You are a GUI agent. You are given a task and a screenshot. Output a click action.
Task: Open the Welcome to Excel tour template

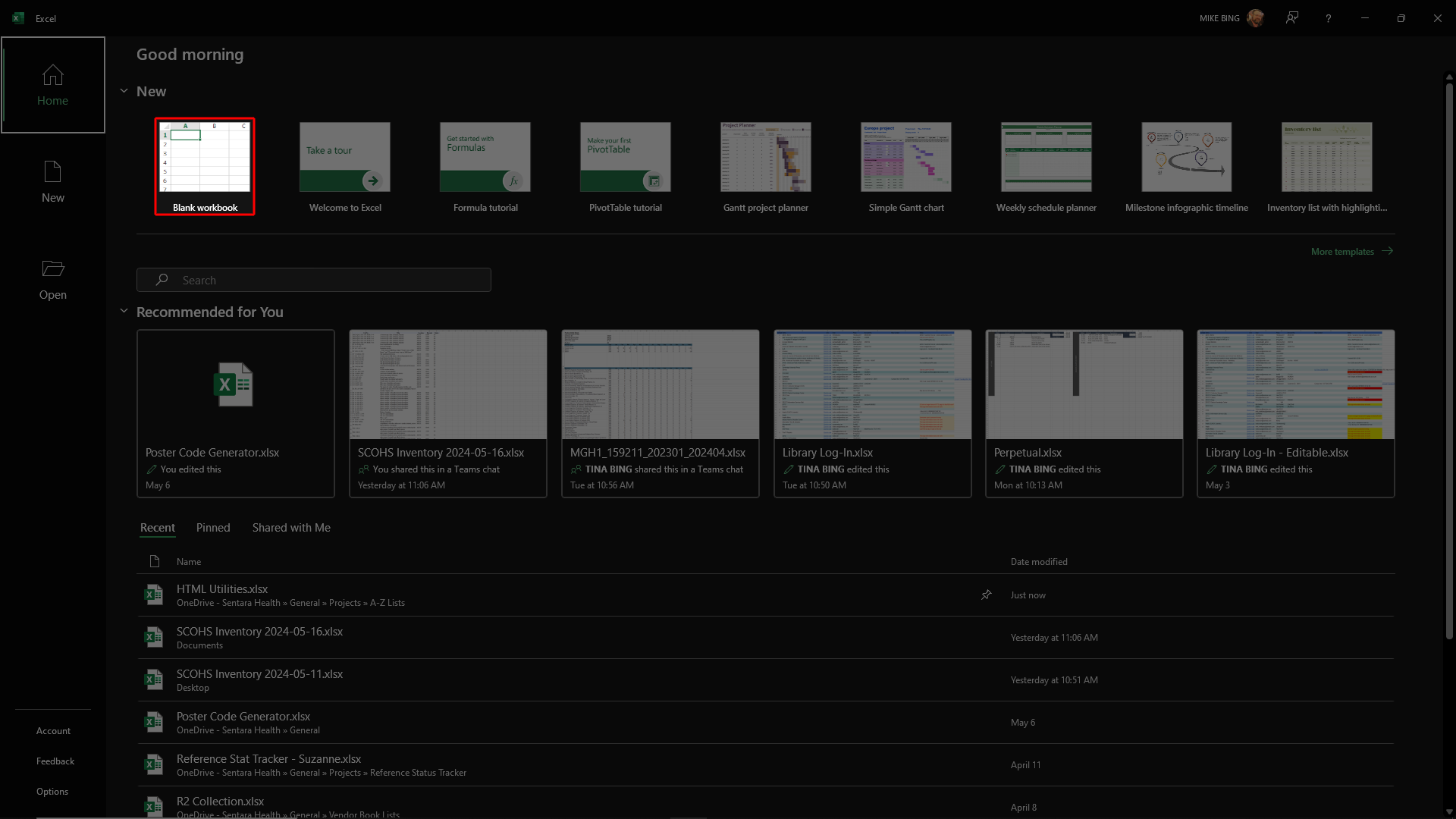point(345,167)
